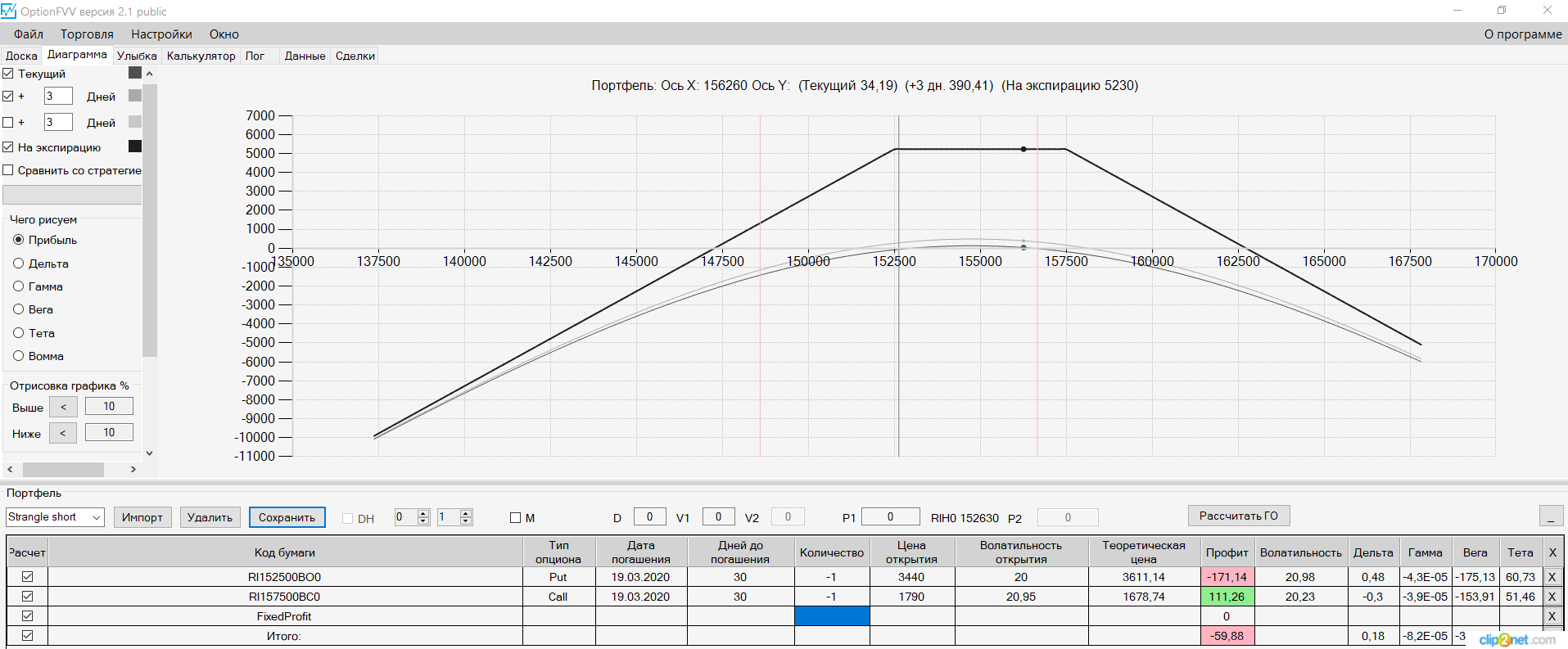Click color swatch of first plus Дней line
1568x649 pixels.
coord(135,96)
